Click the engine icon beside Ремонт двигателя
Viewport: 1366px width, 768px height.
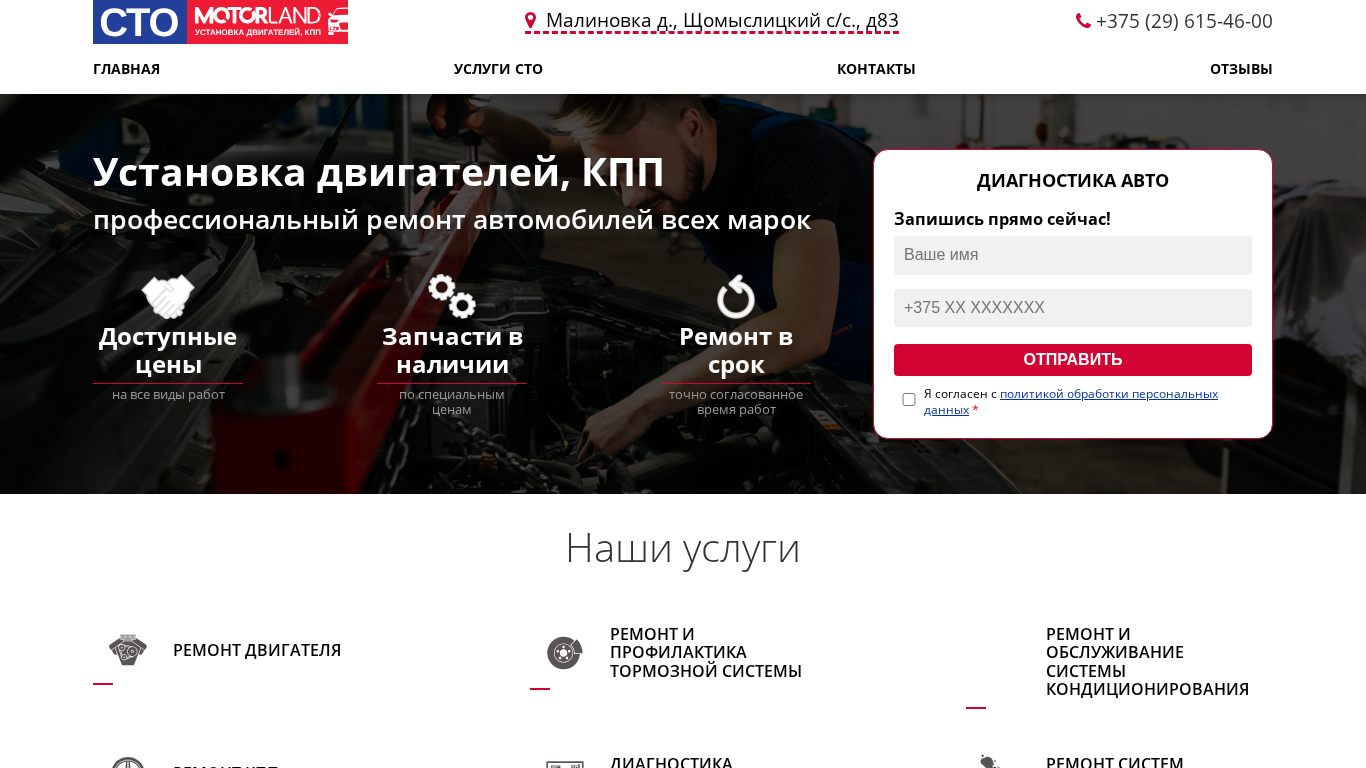[x=128, y=650]
